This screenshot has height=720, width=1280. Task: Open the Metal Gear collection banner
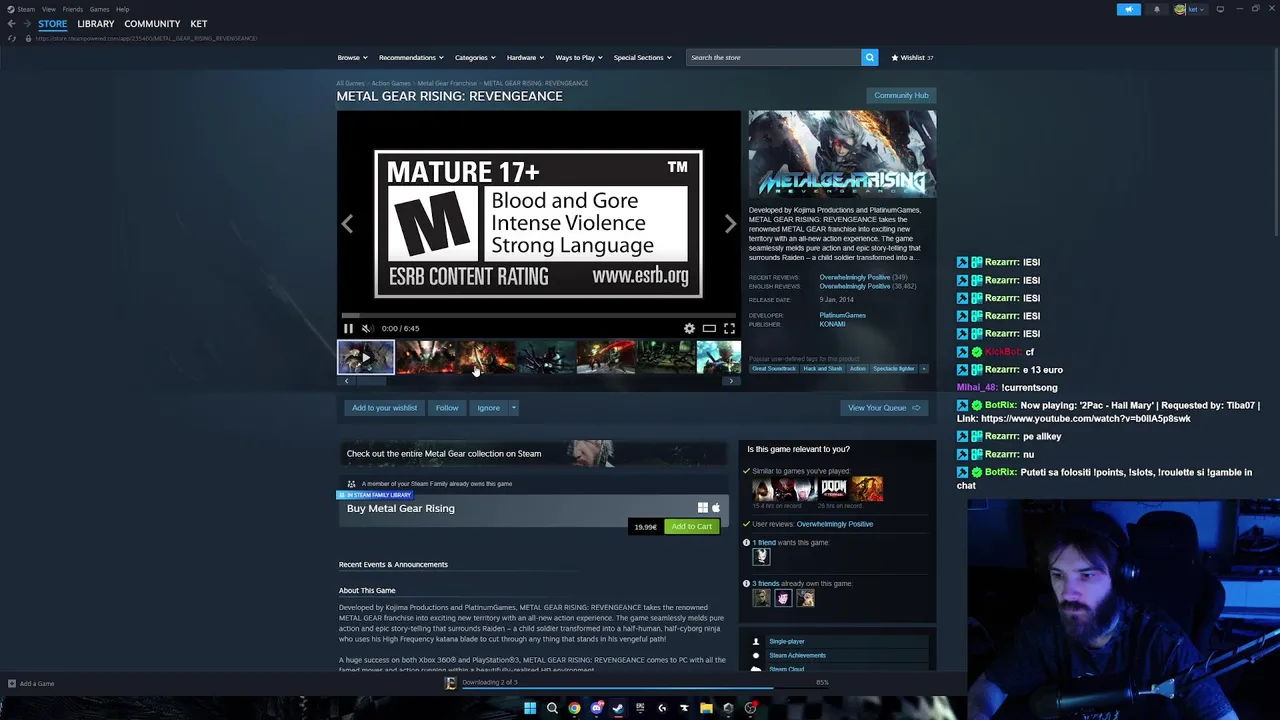(535, 453)
